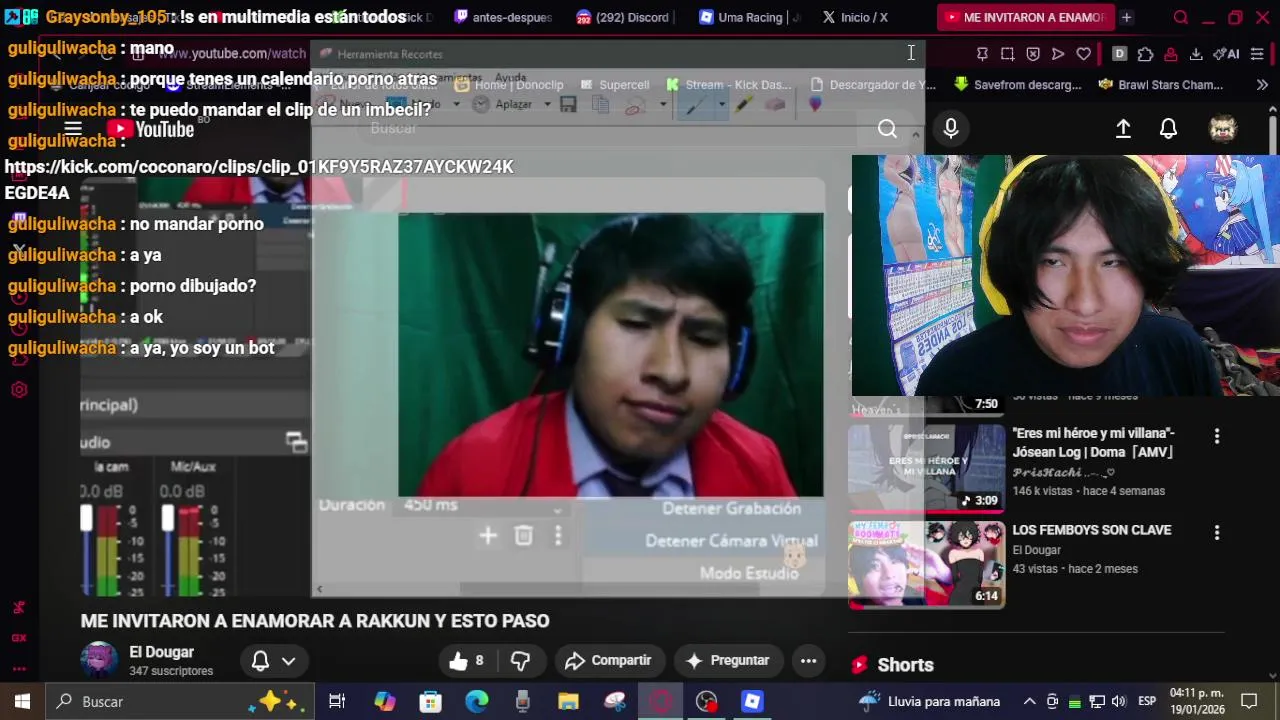Click the YouTube upload create icon
Screen dimensions: 1280x720
(1123, 128)
